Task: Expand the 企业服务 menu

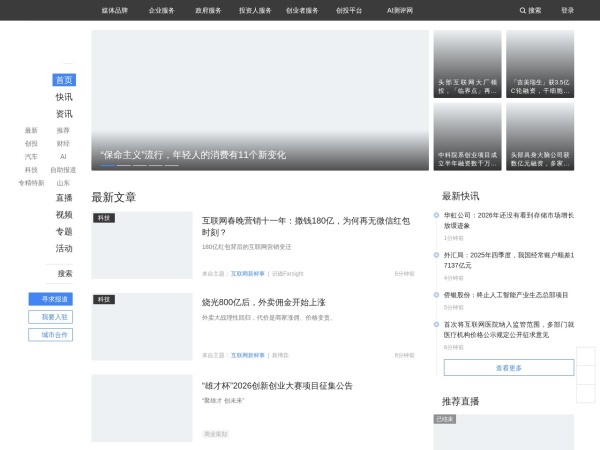Action: point(162,10)
